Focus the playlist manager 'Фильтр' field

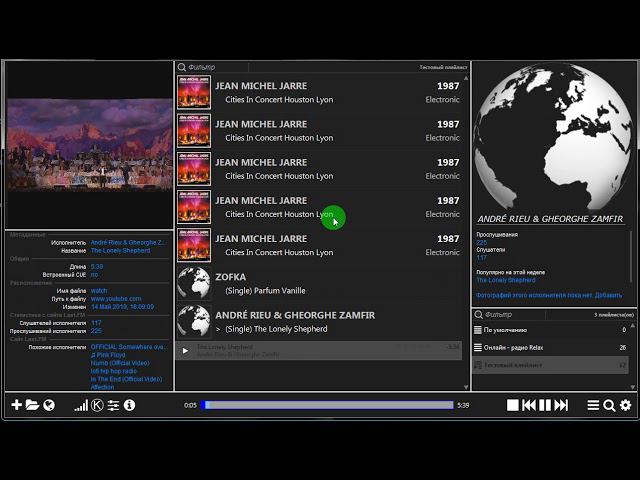pyautogui.click(x=514, y=314)
